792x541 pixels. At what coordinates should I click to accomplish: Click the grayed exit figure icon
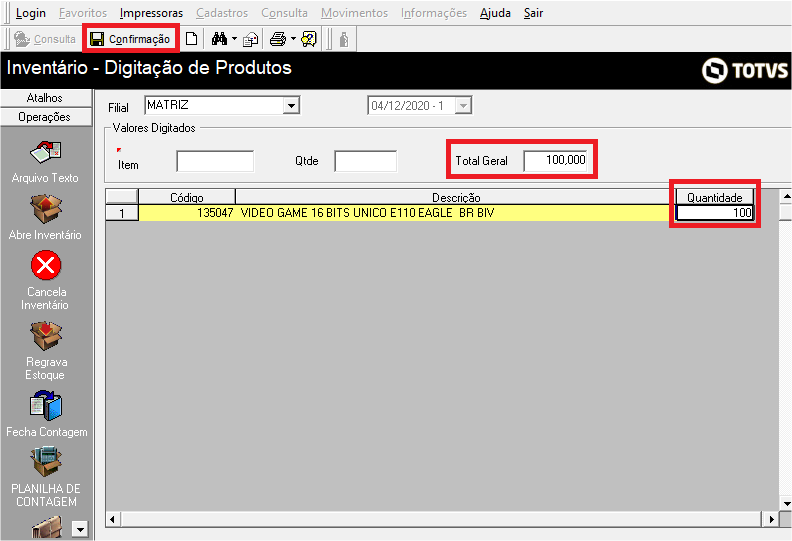coord(344,39)
